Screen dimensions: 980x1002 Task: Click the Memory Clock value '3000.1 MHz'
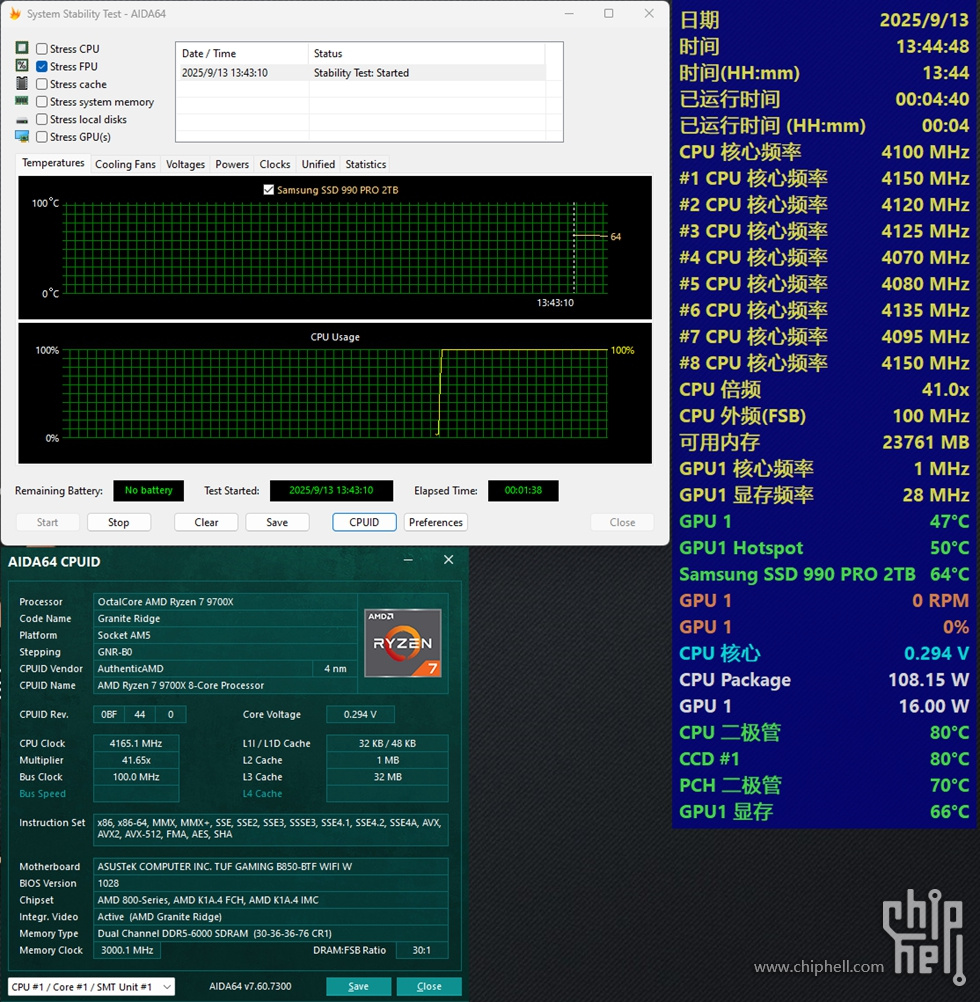point(127,950)
